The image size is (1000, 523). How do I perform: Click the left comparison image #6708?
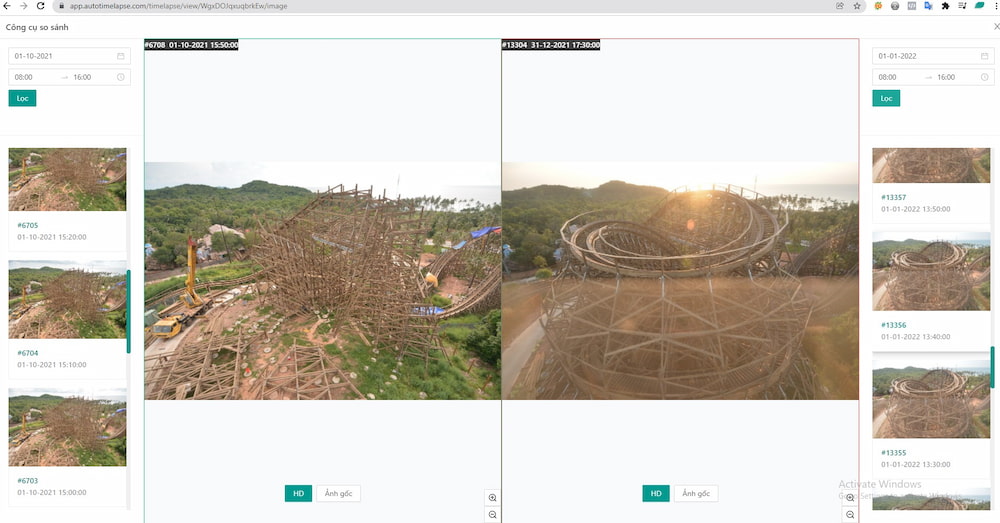click(x=323, y=281)
